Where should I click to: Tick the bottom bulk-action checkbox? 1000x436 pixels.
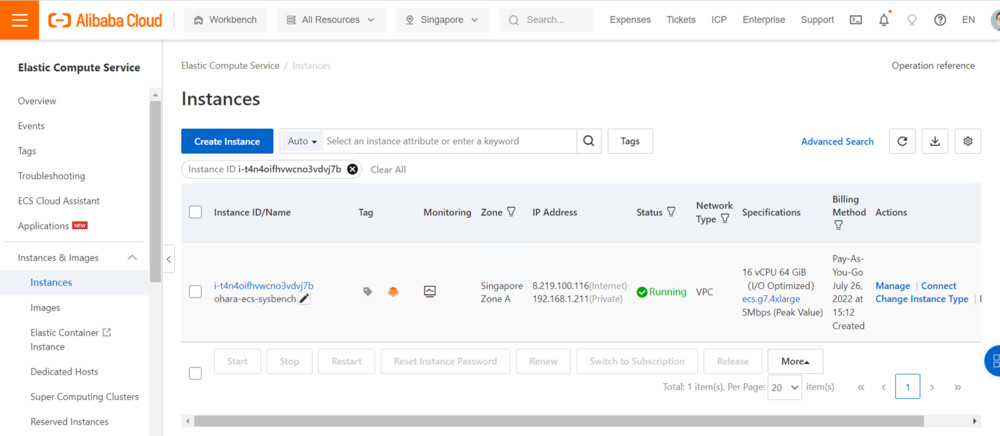pos(195,373)
